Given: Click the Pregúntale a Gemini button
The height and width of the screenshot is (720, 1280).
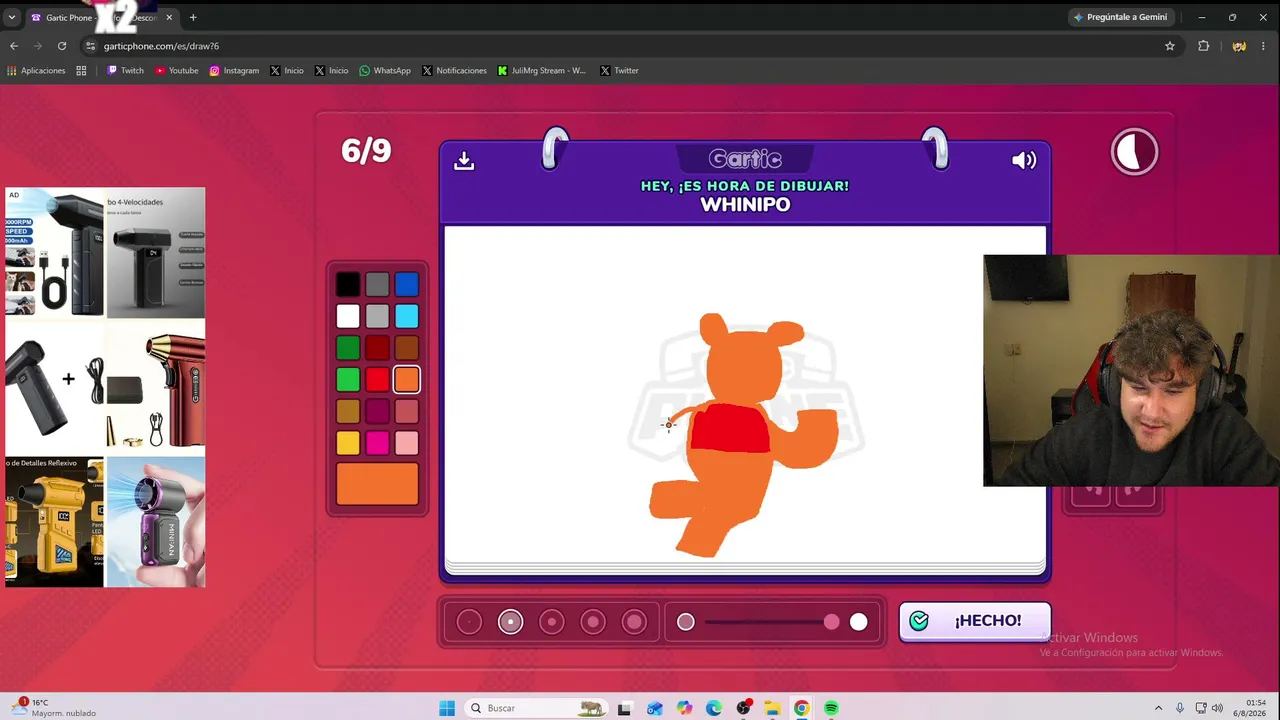Looking at the screenshot, I should pos(1120,17).
